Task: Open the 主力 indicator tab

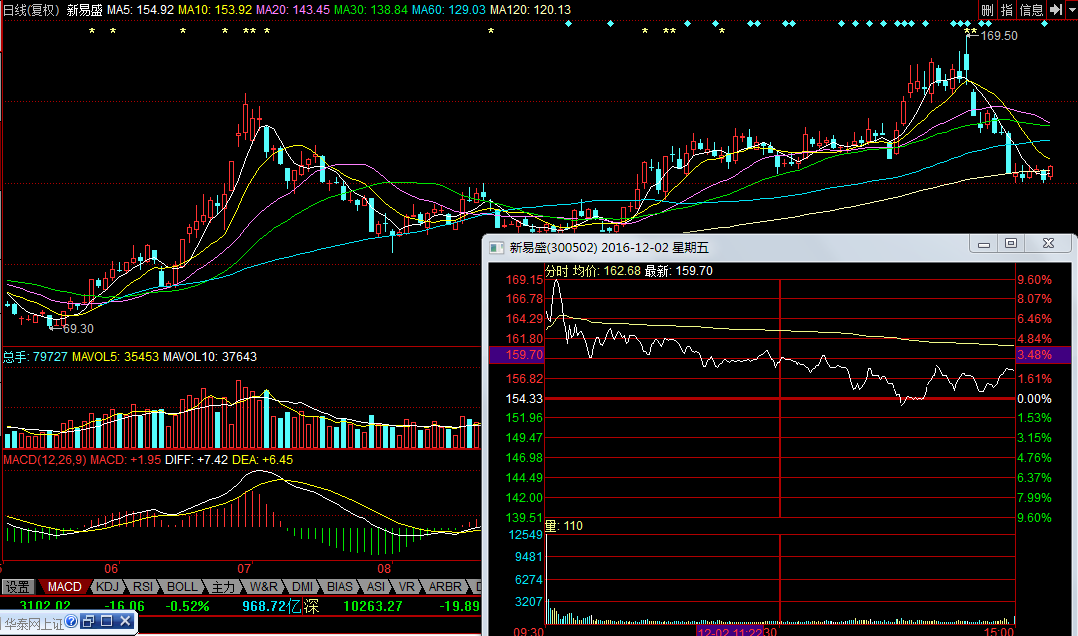Action: point(223,586)
